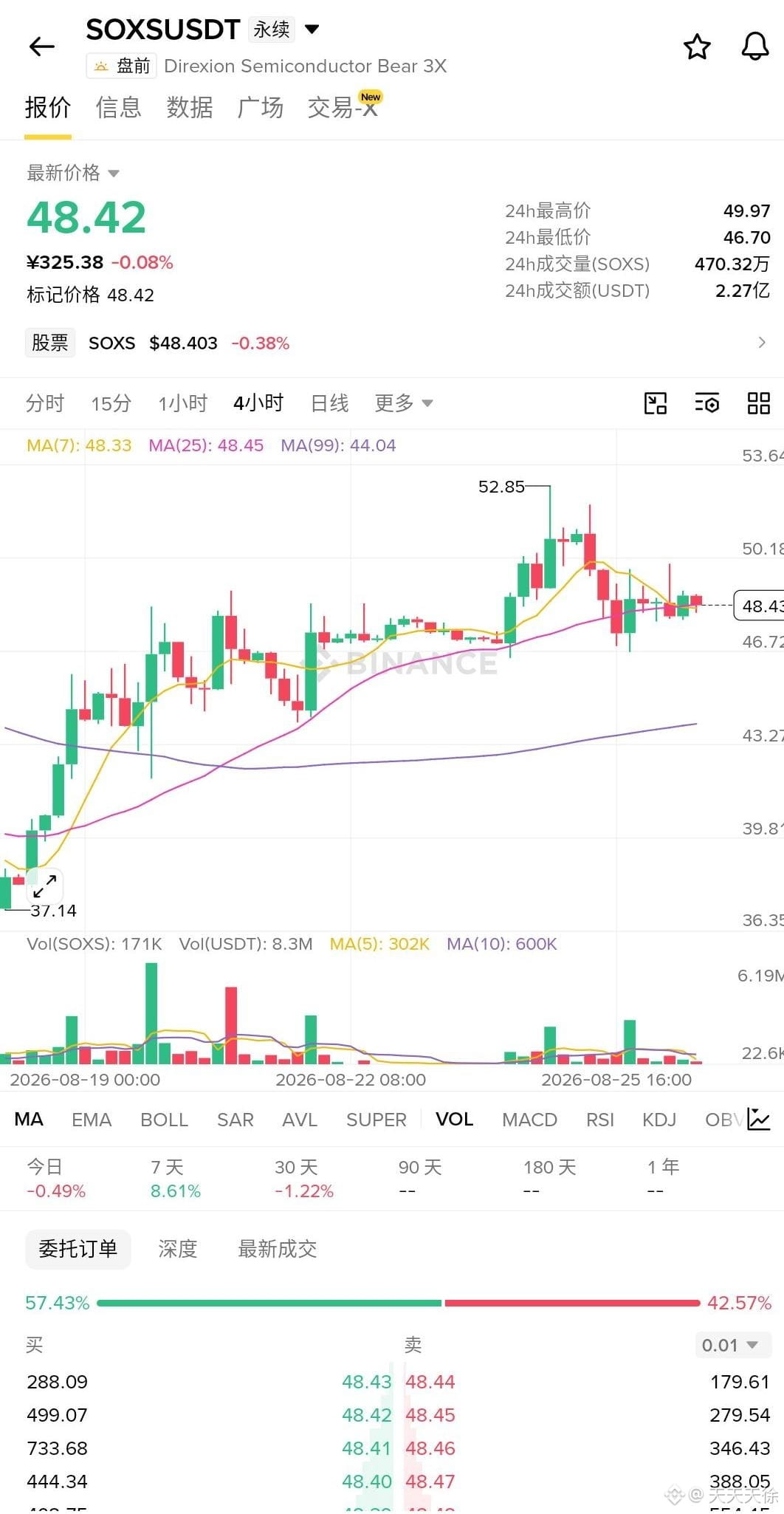Open 委托订单 order book view
The height and width of the screenshot is (1514, 784).
[x=78, y=1249]
